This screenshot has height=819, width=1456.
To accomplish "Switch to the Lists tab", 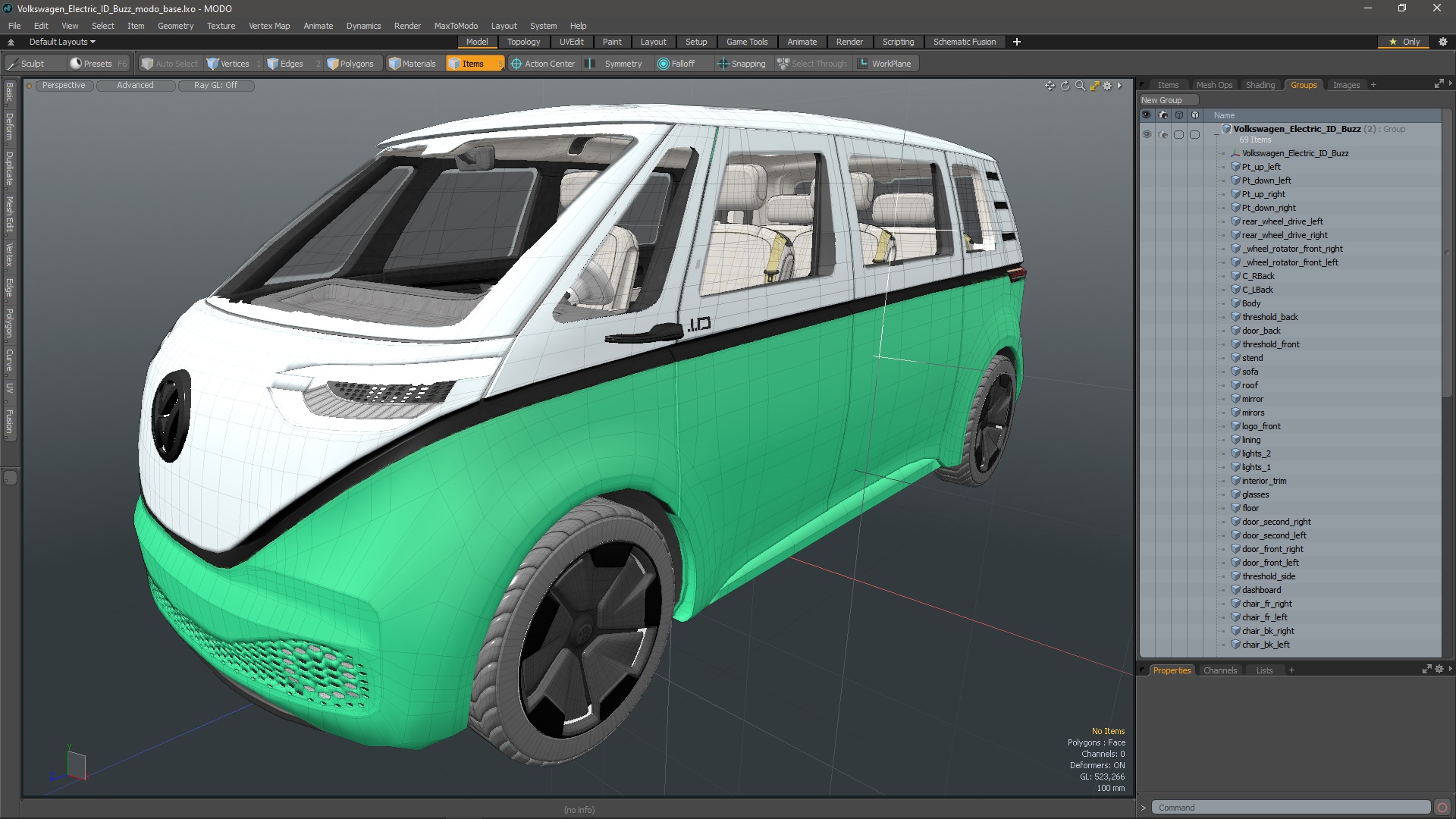I will click(1264, 670).
